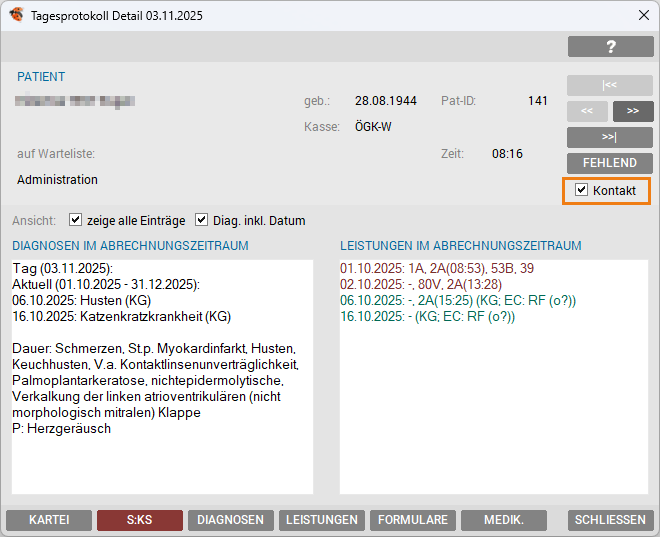Close the Tagesprotokoll Detail window
Viewport: 660px width, 537px height.
pos(643,15)
